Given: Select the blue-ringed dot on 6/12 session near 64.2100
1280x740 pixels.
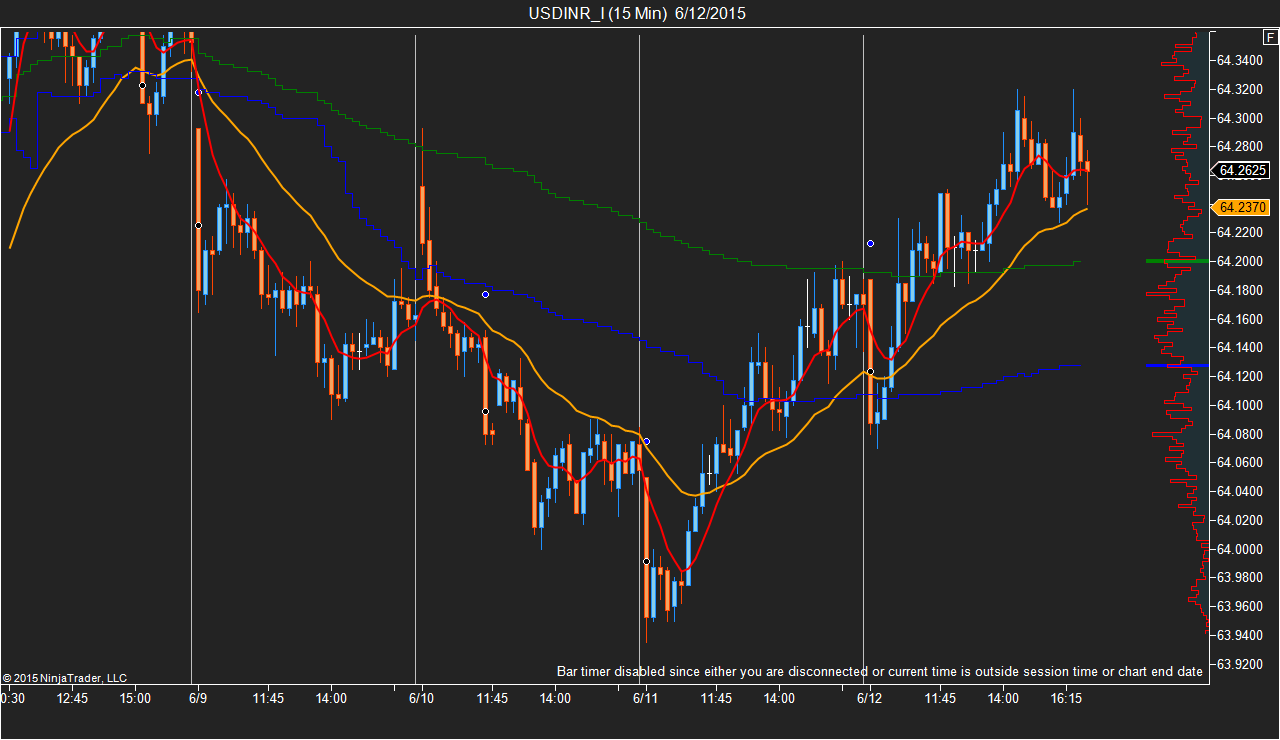Looking at the screenshot, I should click(x=871, y=243).
